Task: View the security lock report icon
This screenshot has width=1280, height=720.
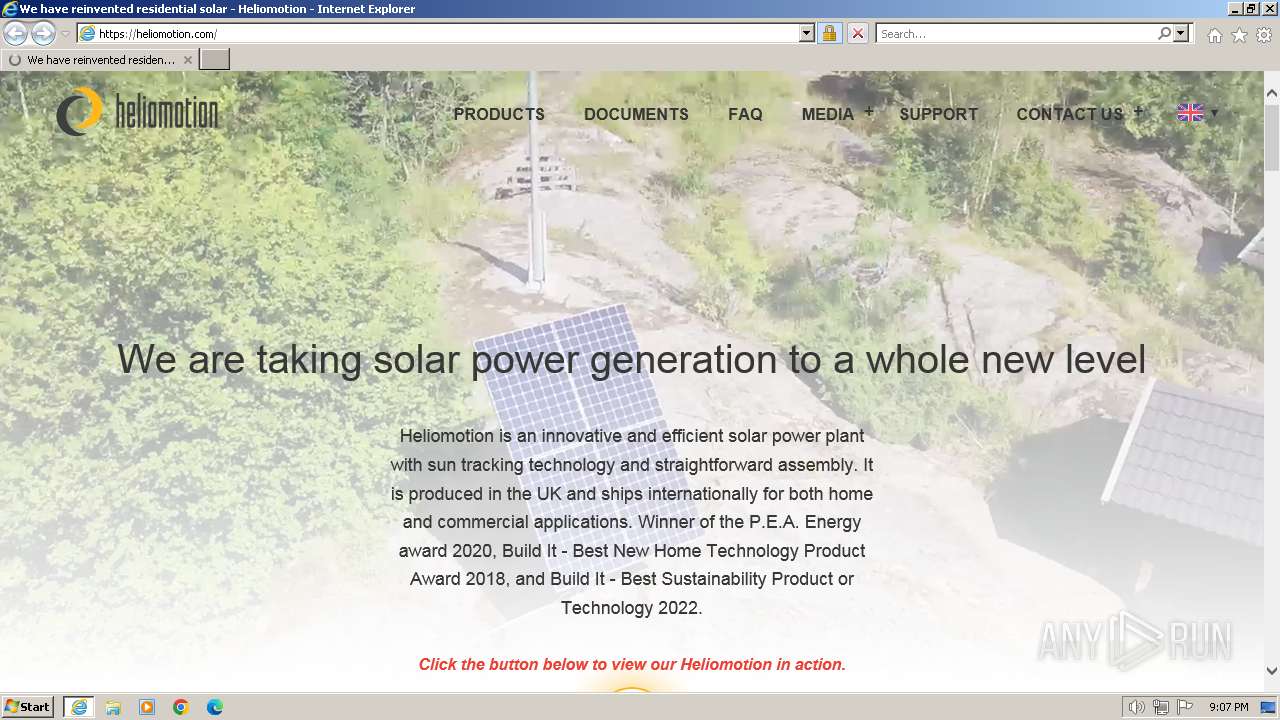Action: click(x=829, y=33)
